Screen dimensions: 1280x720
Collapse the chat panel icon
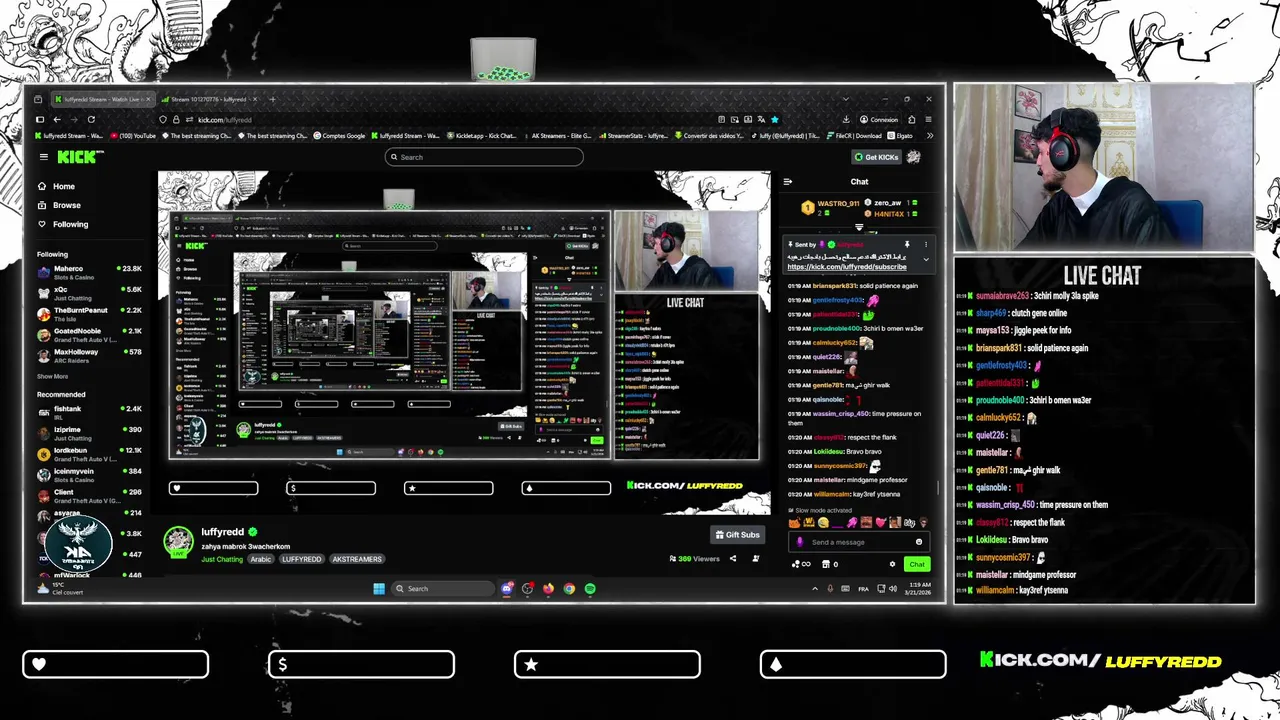click(787, 182)
